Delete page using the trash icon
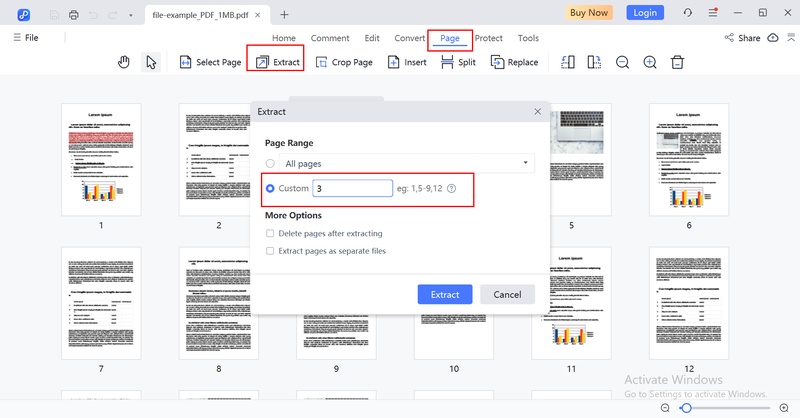Screen dimensions: 800x418 tap(677, 62)
